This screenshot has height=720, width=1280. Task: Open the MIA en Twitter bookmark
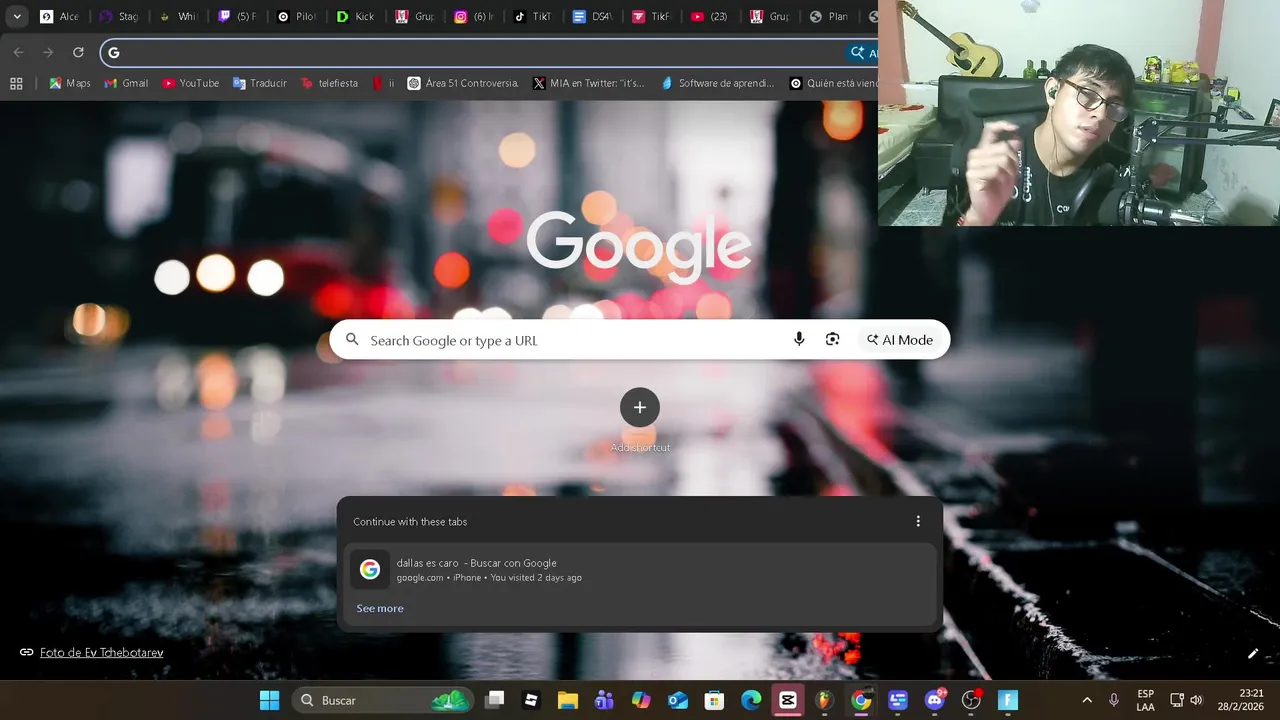coord(589,83)
